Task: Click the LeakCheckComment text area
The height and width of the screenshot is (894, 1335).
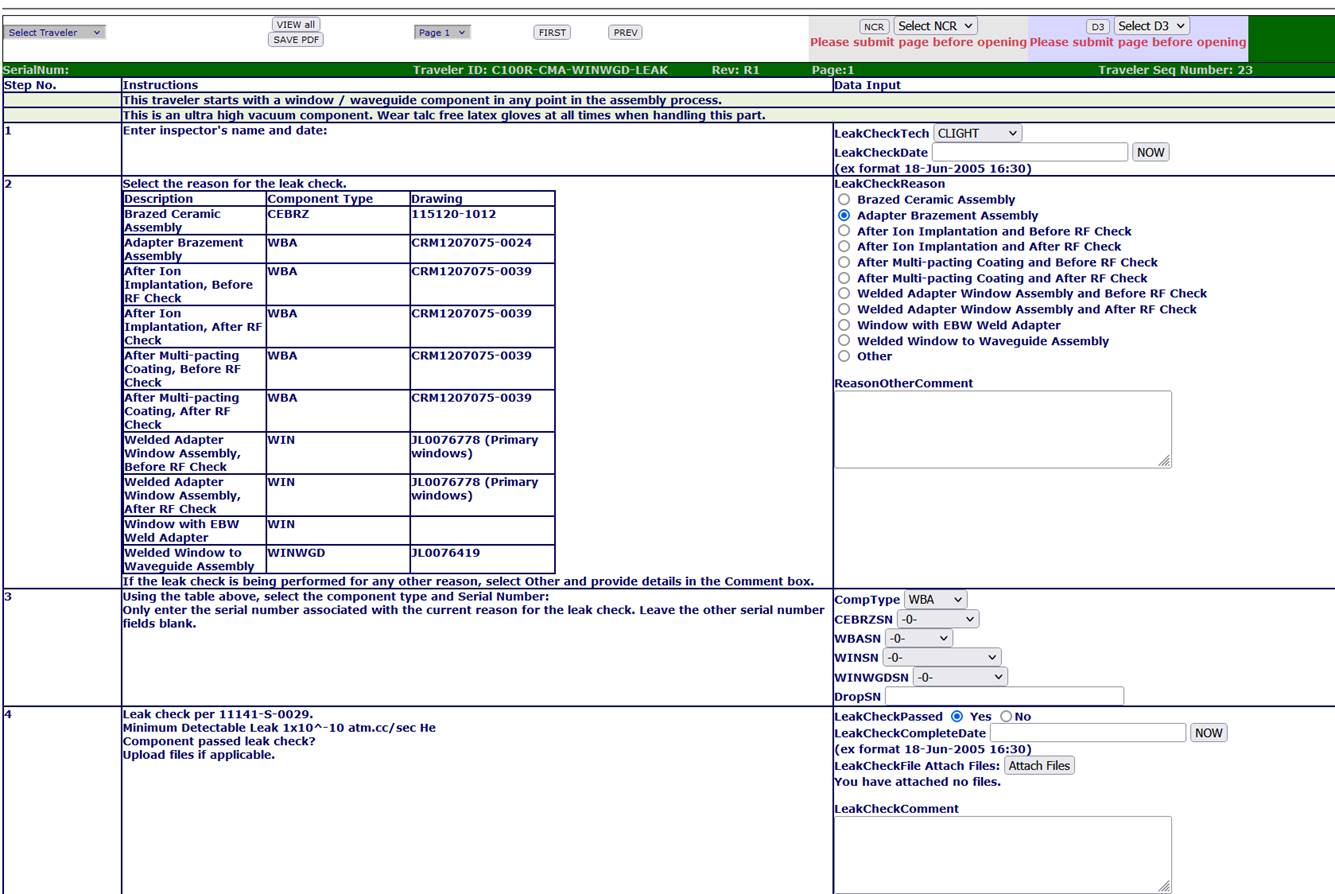Action: [x=1003, y=855]
